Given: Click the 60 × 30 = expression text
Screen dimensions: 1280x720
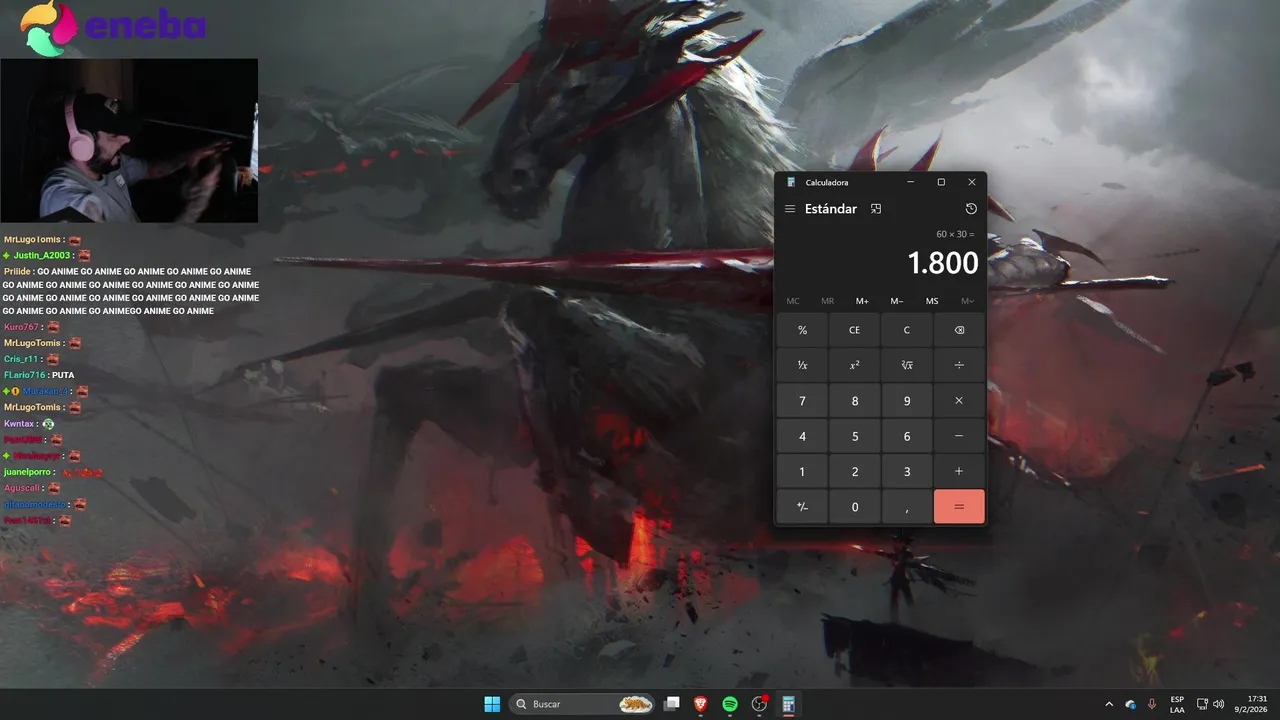Looking at the screenshot, I should (x=955, y=234).
